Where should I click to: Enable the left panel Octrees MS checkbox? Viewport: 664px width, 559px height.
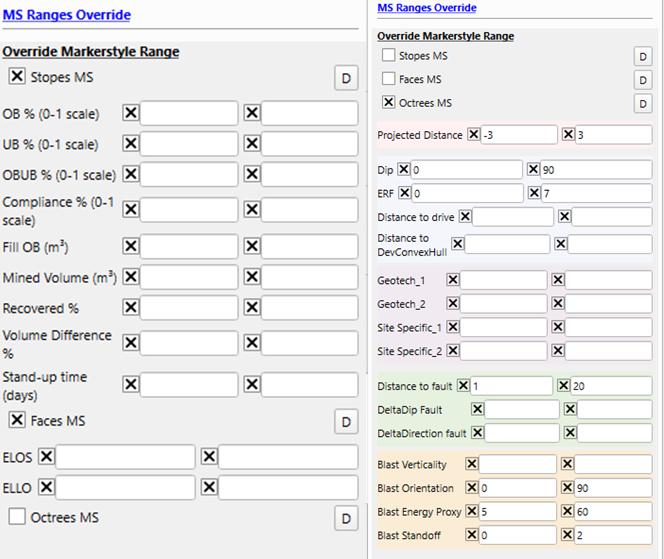17,517
